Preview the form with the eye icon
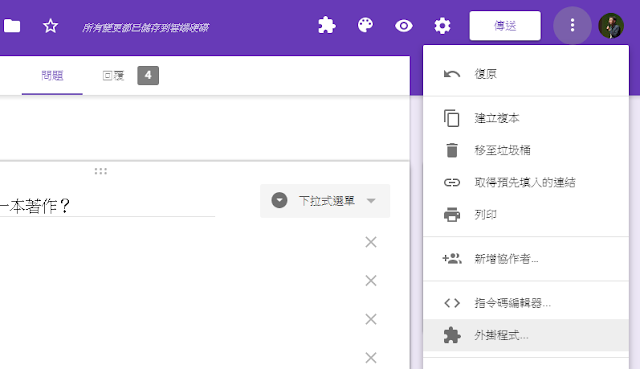The image size is (640, 369). [x=404, y=26]
